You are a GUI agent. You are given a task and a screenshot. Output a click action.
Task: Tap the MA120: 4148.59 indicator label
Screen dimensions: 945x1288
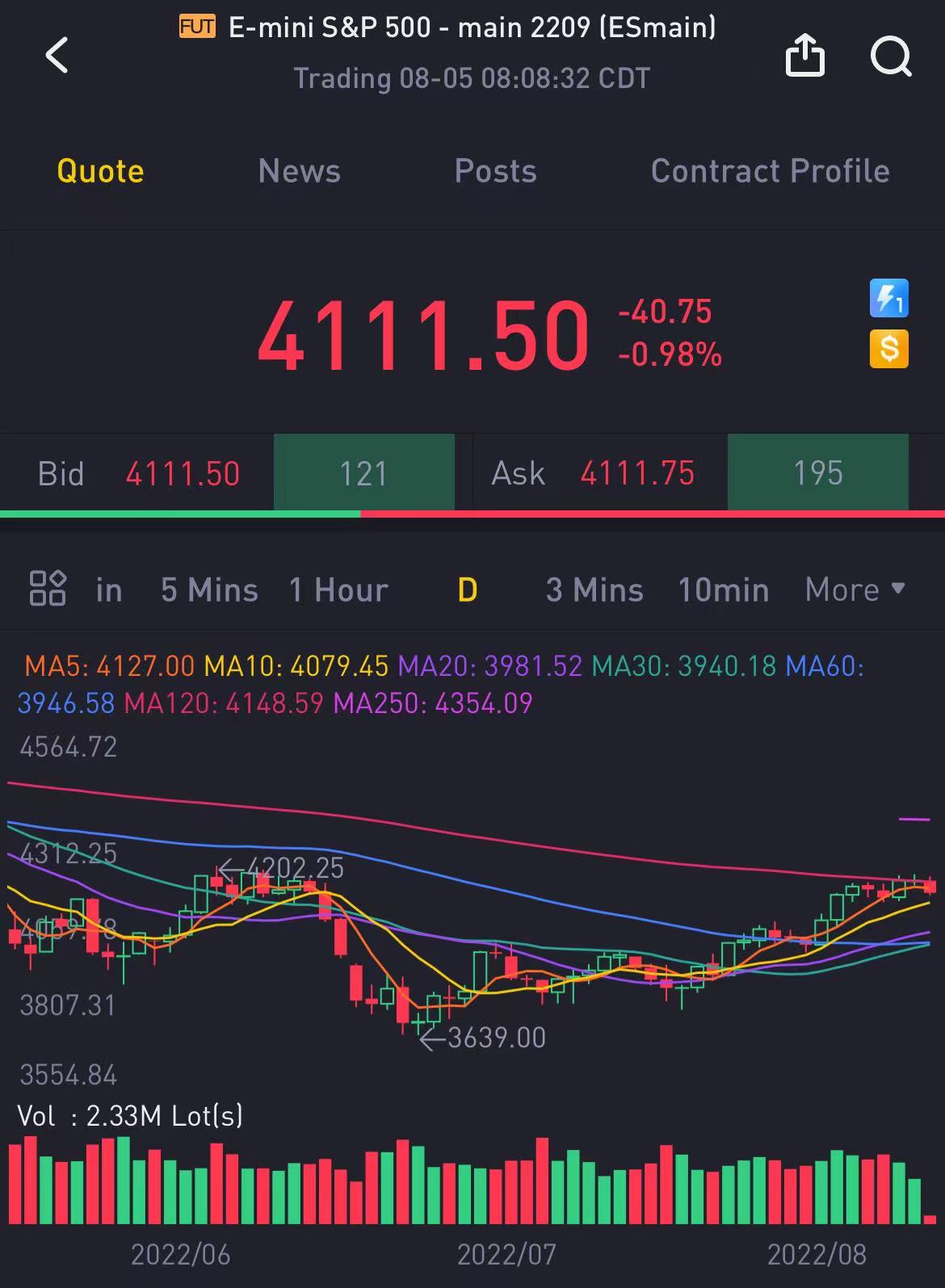click(224, 703)
